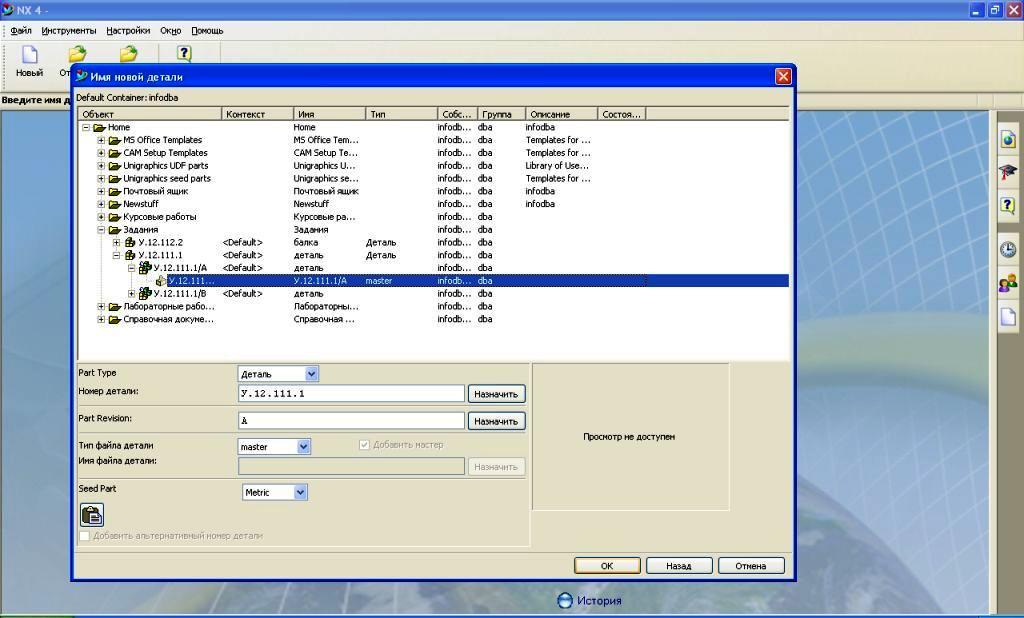Click the Отмена button
This screenshot has width=1024, height=618.
(x=751, y=566)
